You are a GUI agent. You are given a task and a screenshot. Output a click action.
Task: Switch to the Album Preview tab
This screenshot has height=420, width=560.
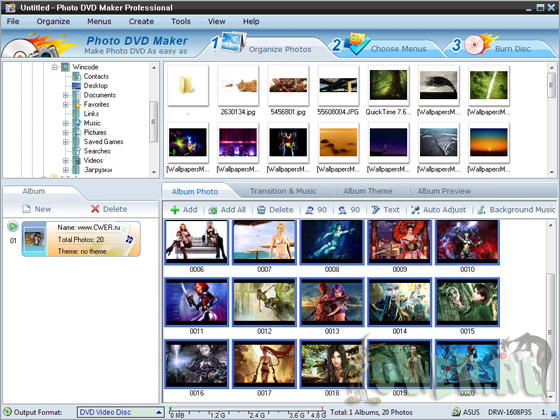click(x=444, y=191)
